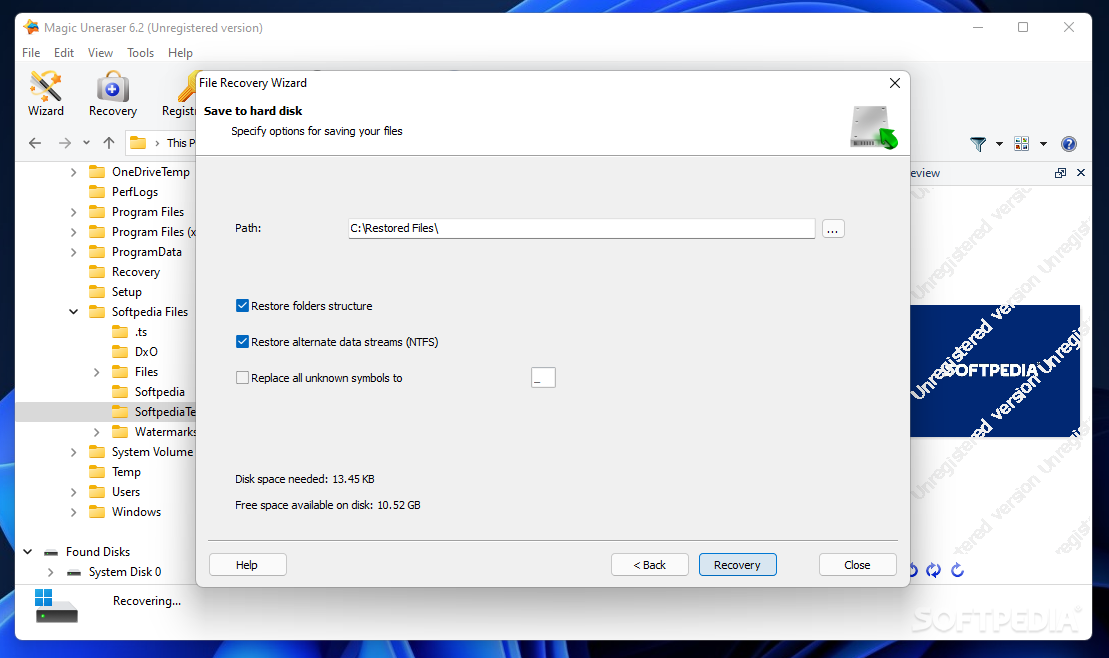Select the Setup folder

coord(127,292)
